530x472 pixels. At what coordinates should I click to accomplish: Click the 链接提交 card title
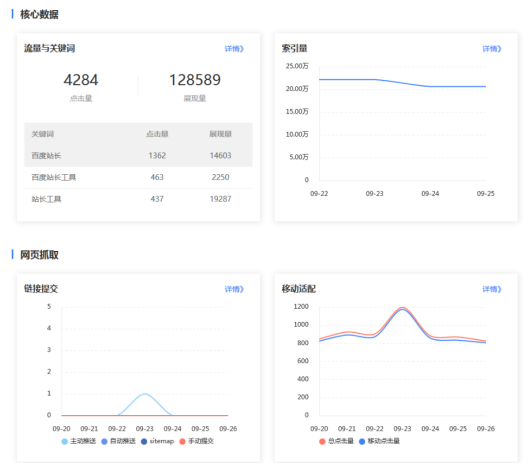tap(41, 288)
